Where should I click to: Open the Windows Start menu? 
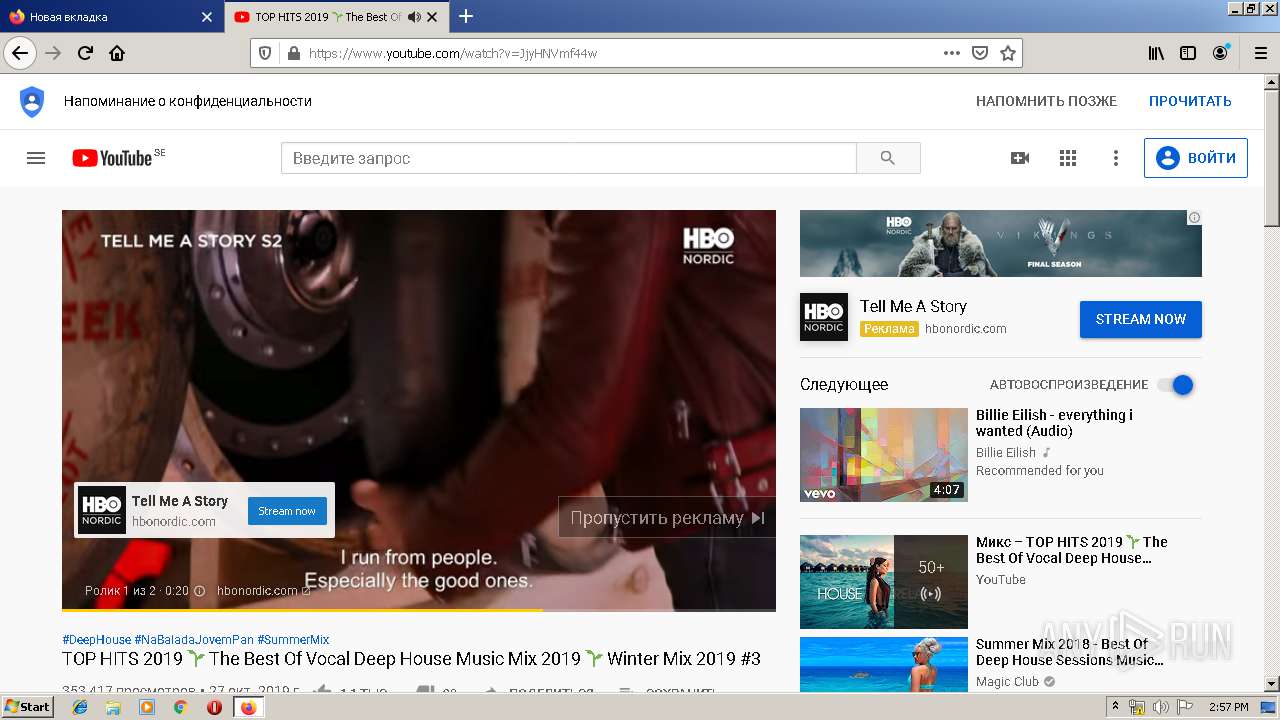click(x=28, y=707)
